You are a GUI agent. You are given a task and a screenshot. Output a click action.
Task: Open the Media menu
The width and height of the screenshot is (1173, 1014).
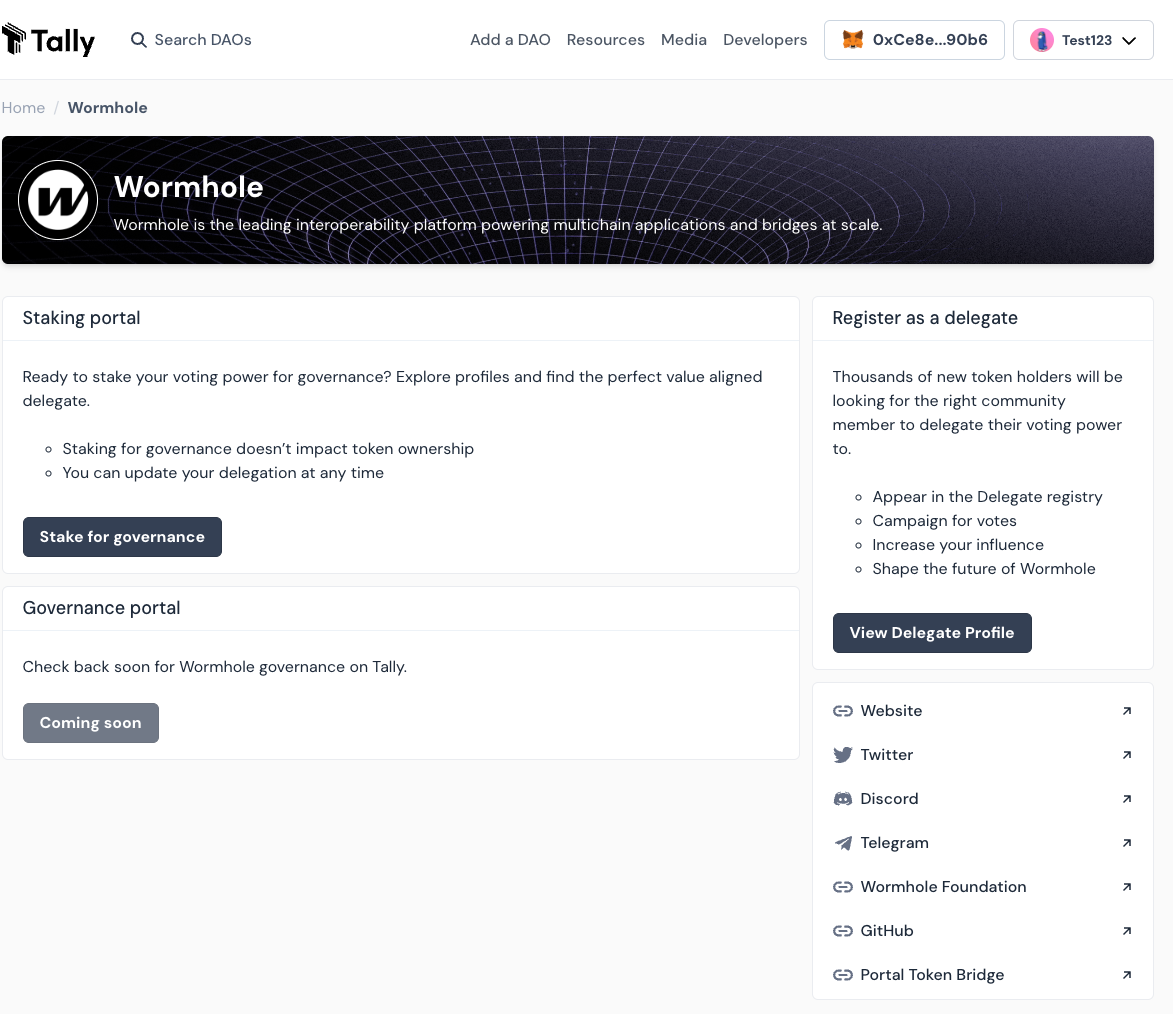click(x=684, y=40)
